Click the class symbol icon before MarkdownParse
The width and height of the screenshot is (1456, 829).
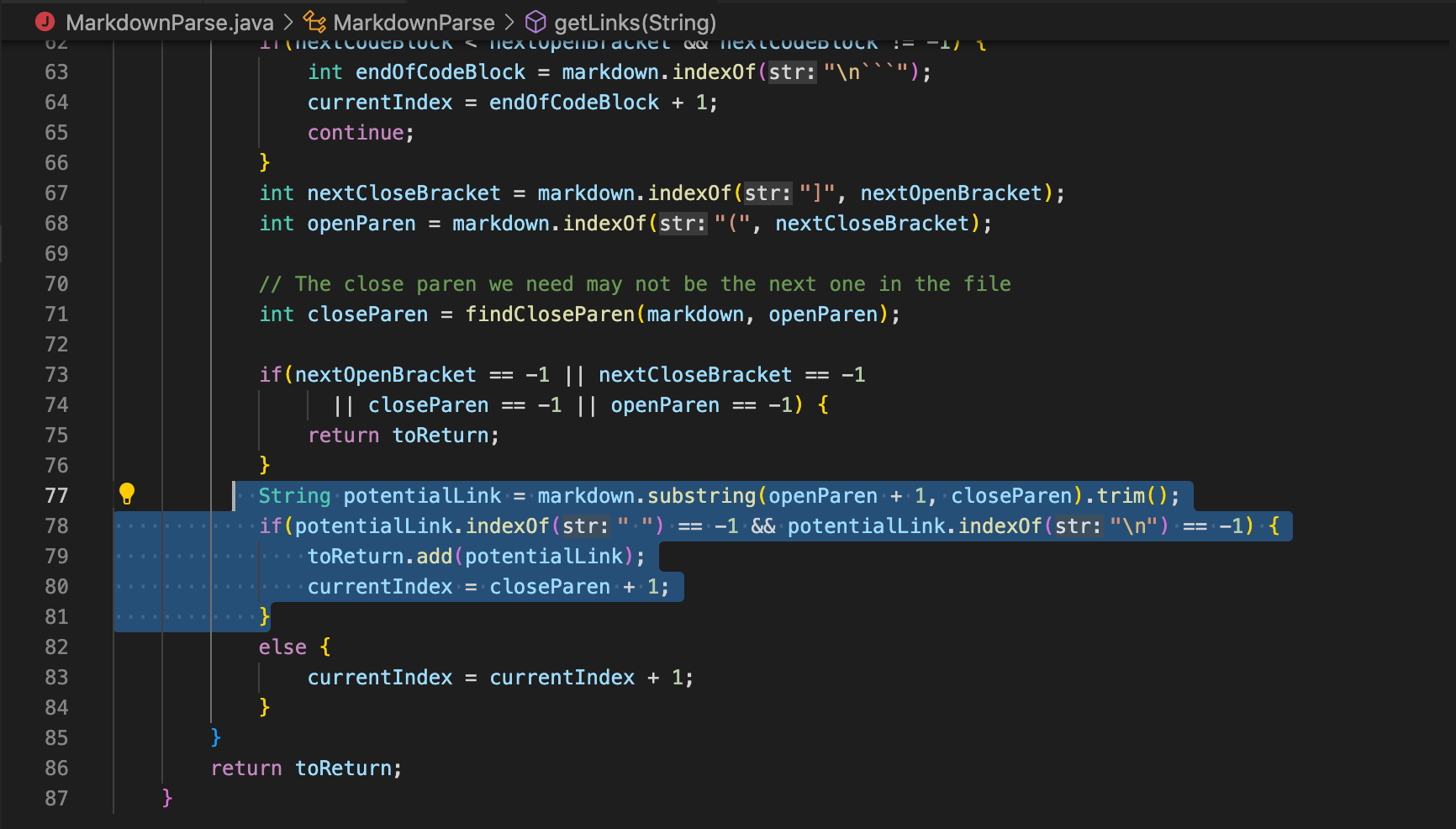tap(314, 22)
